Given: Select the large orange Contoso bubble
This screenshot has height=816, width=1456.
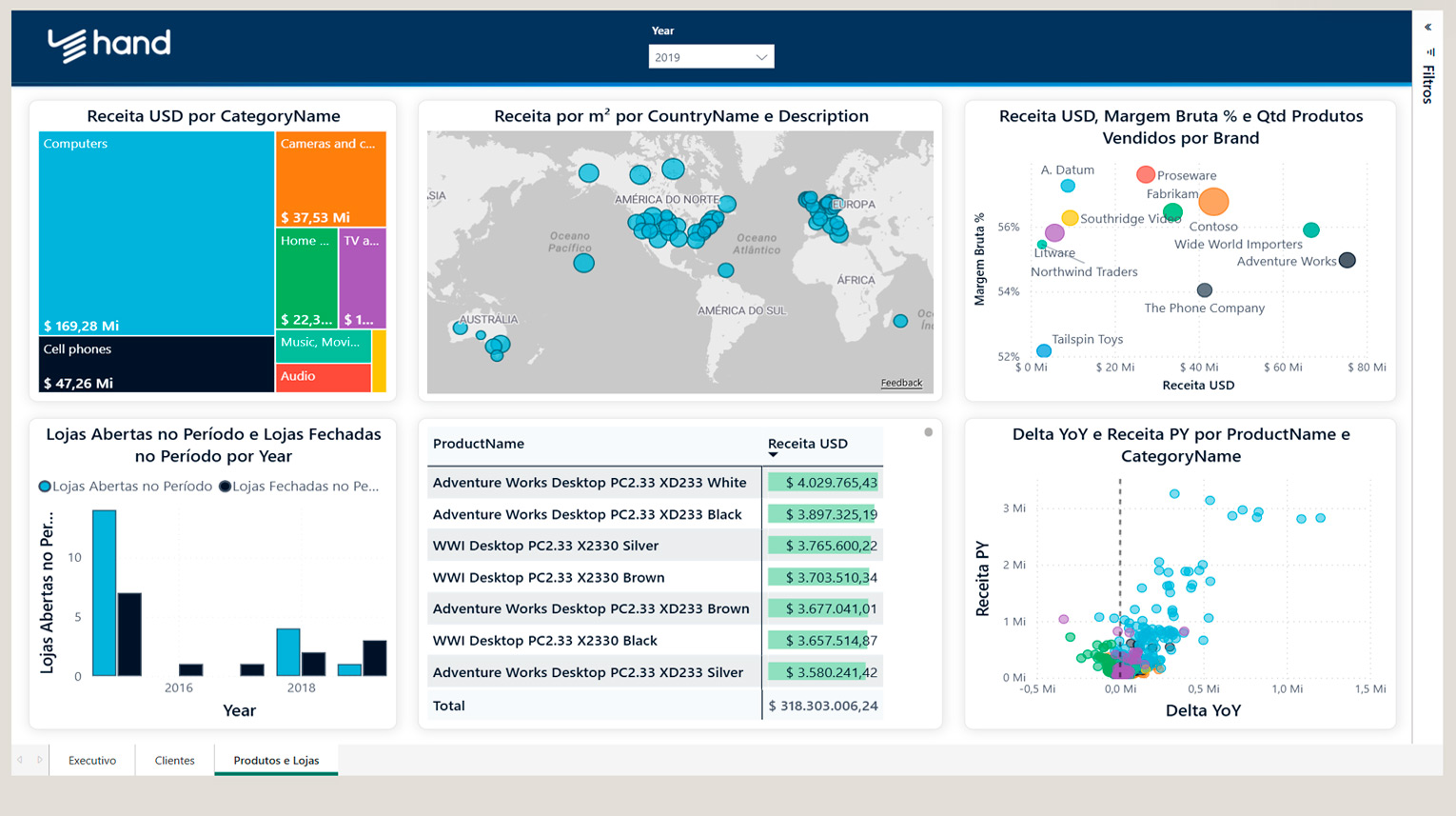Looking at the screenshot, I should 1213,201.
